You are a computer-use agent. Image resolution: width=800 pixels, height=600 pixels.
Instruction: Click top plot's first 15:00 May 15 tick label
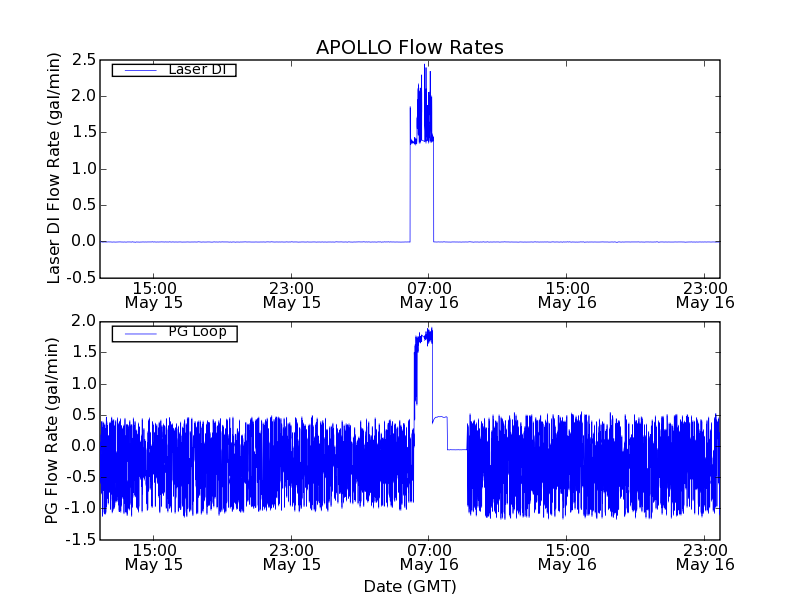153,294
